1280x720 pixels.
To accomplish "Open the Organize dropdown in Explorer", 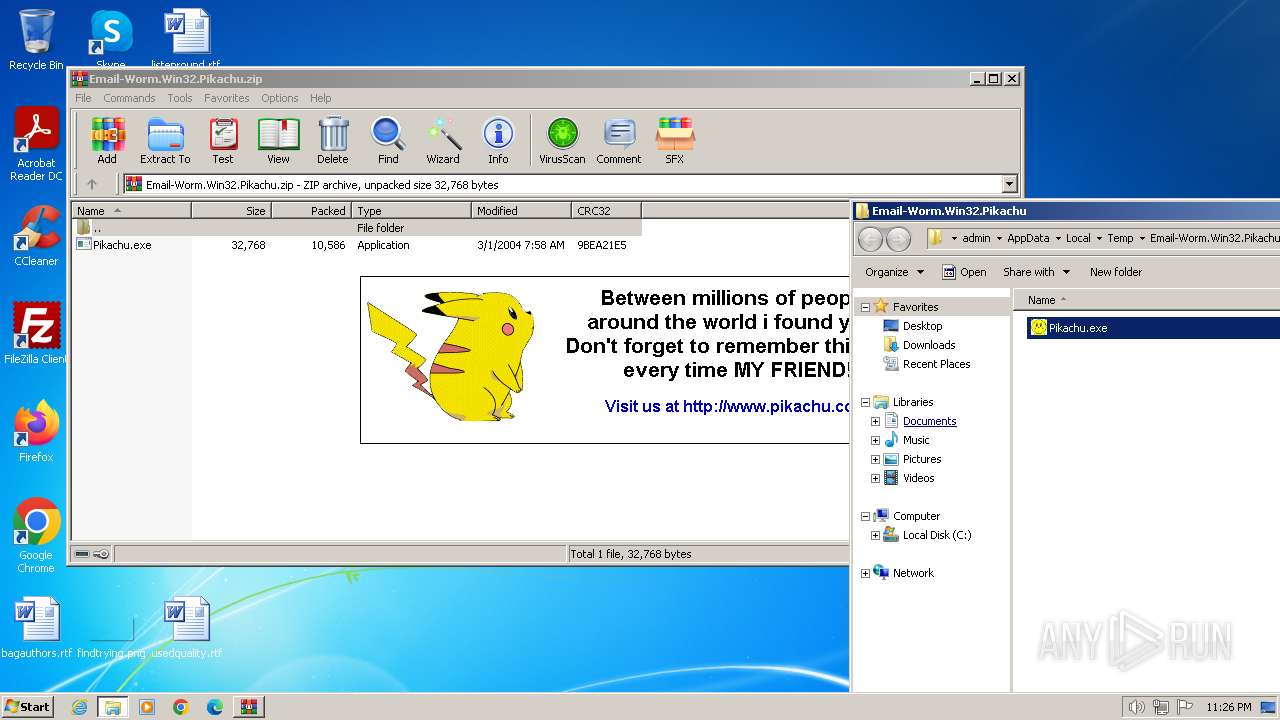I will [x=895, y=272].
